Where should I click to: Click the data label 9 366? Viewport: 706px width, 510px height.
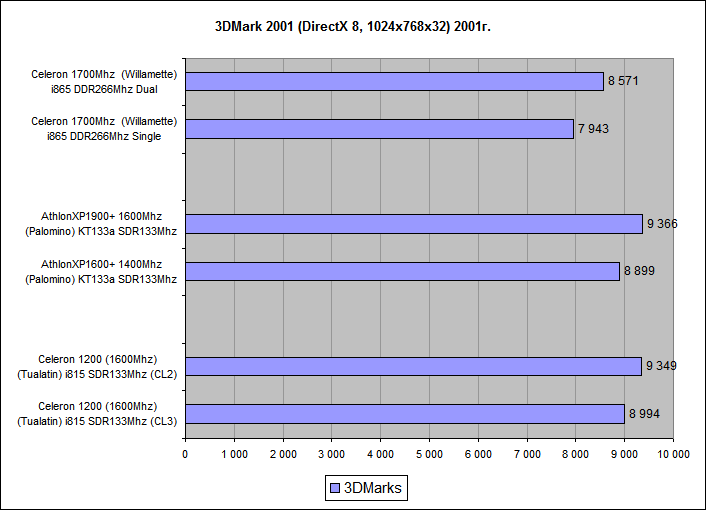coord(662,224)
